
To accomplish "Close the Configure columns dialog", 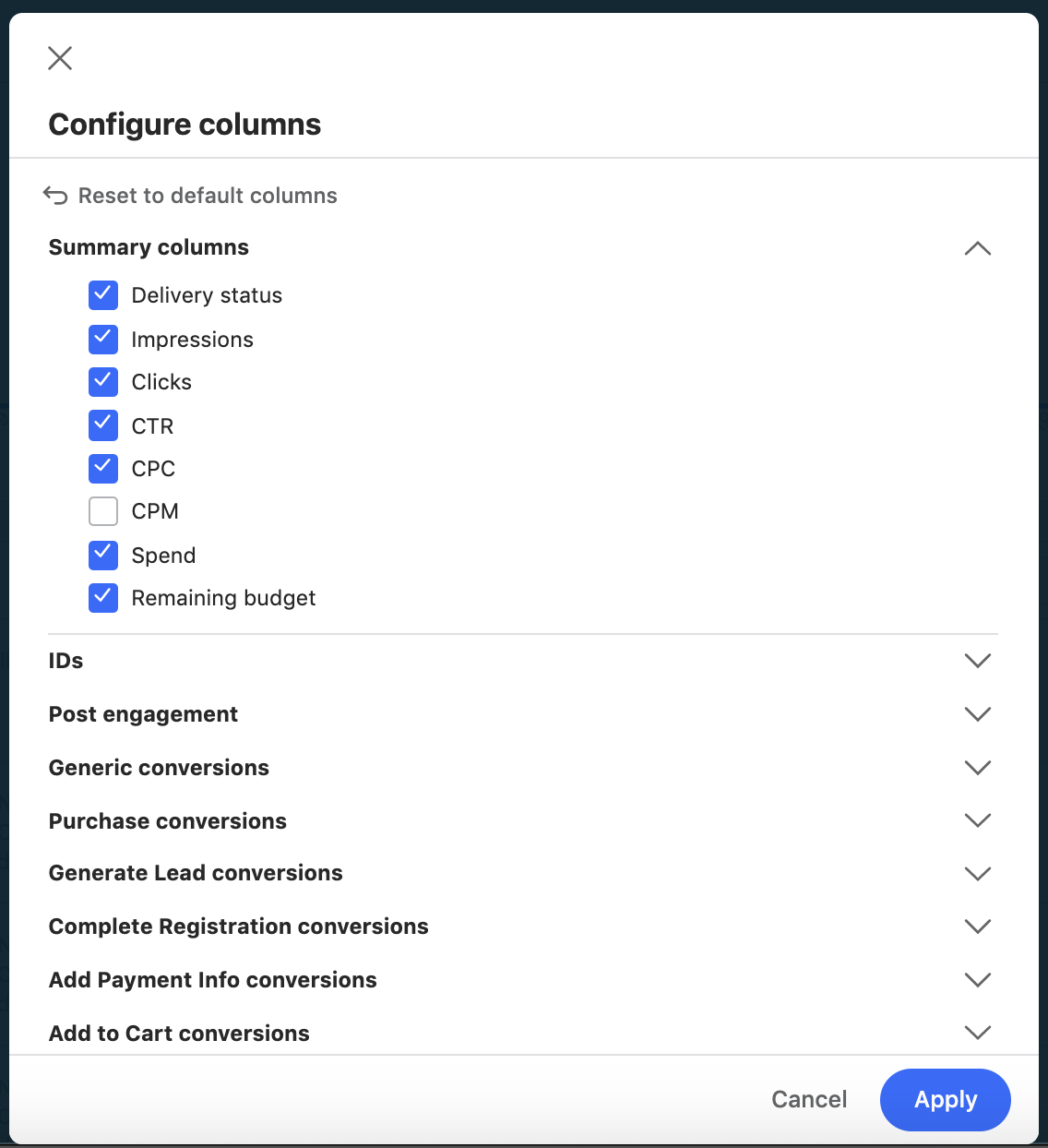I will point(60,58).
